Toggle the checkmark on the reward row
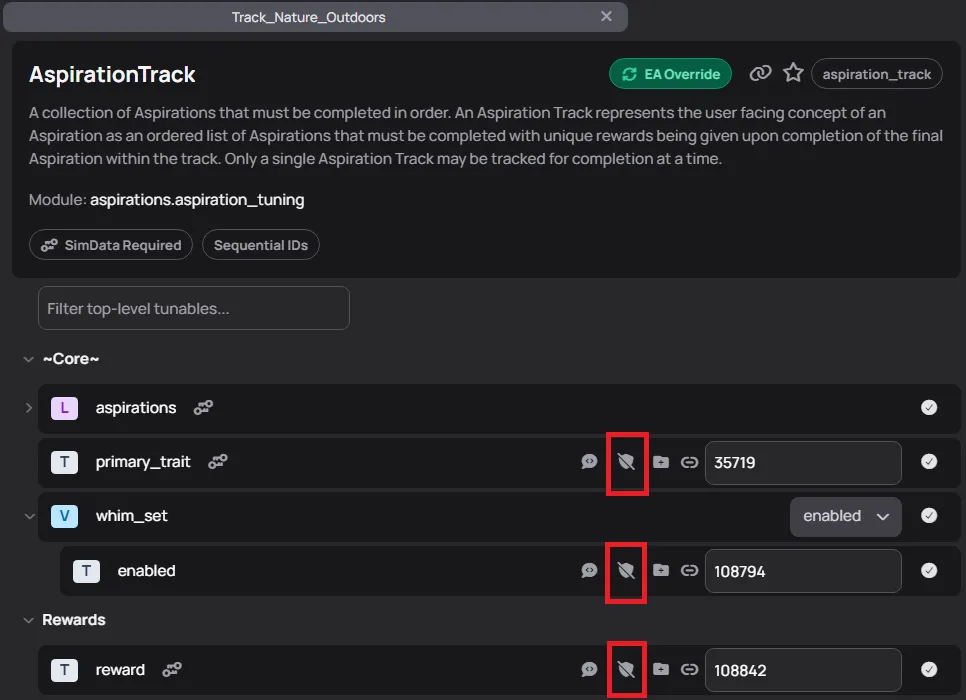The width and height of the screenshot is (966, 700). coord(929,670)
